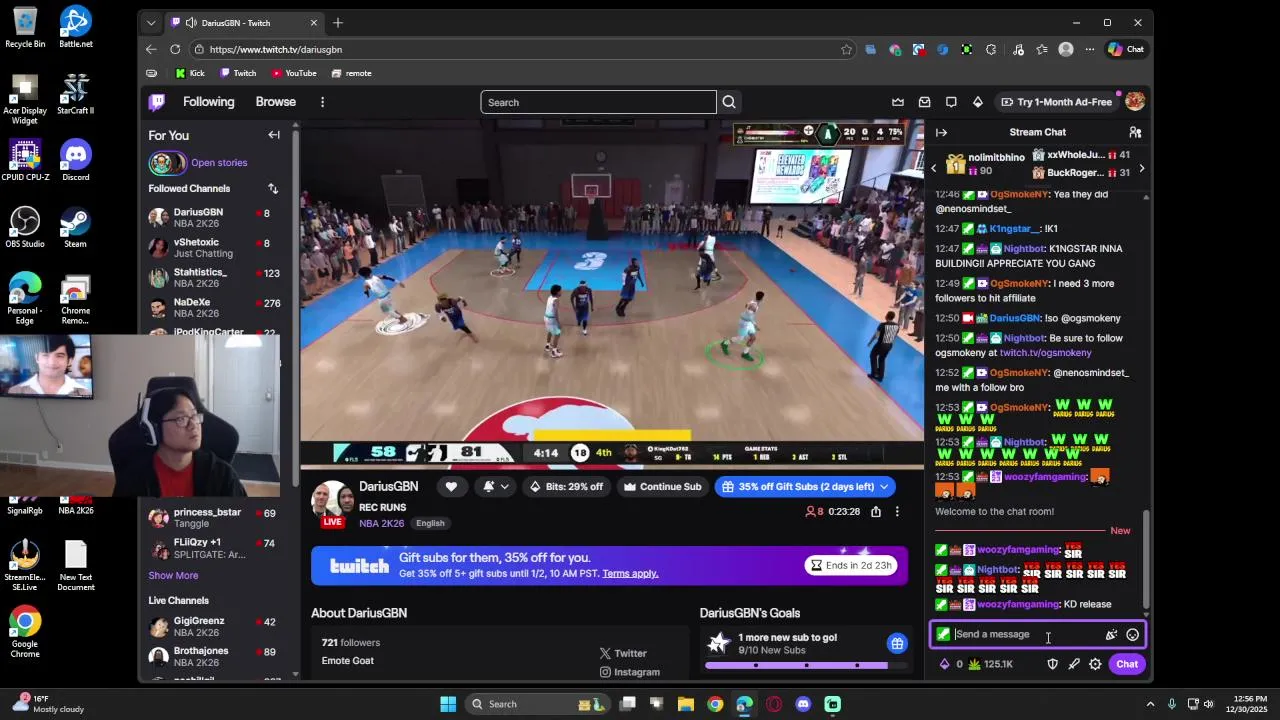Click Try 1-Month Ad-Free button
1280x720 pixels.
pos(1056,102)
